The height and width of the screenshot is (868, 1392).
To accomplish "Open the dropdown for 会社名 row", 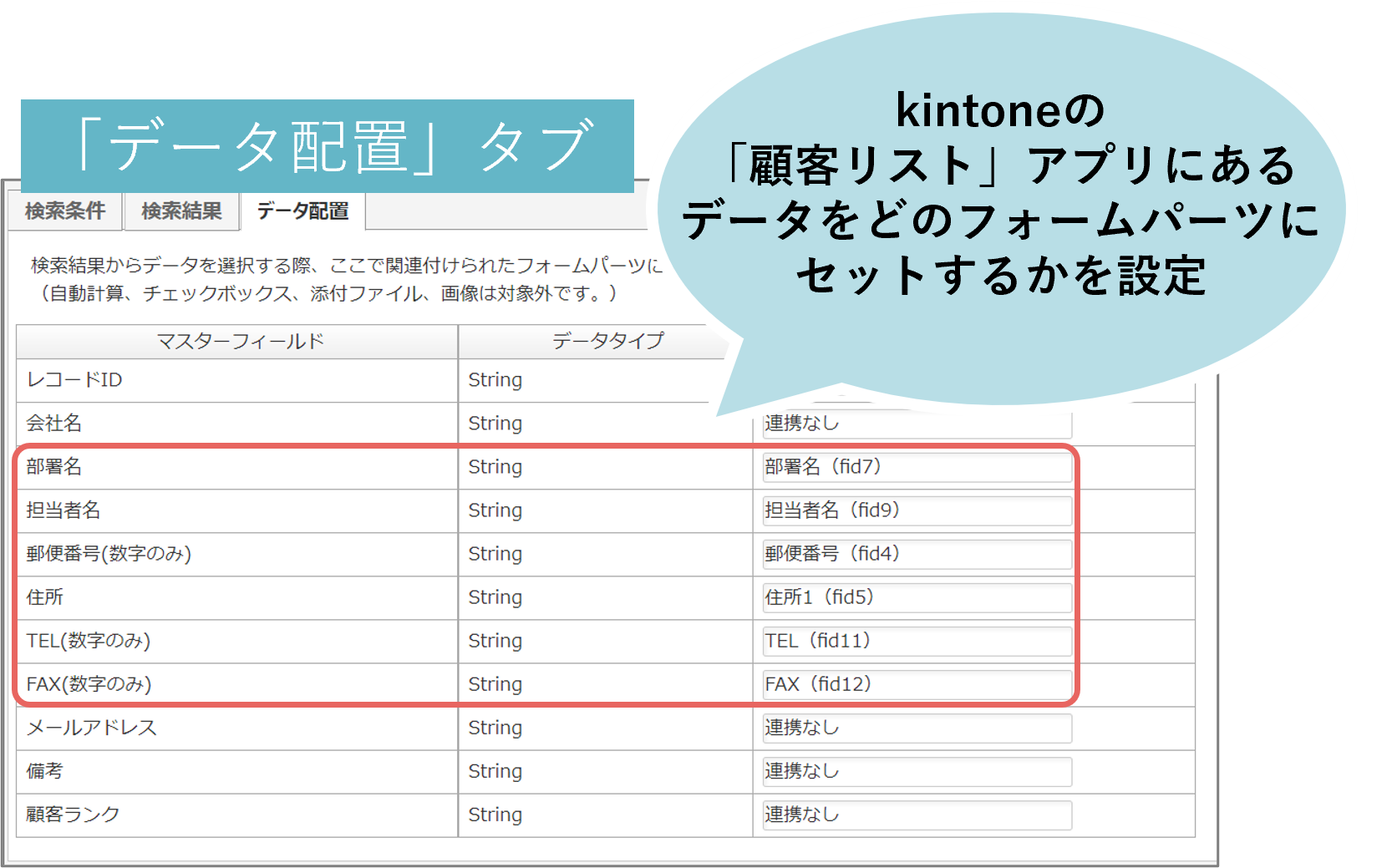I will (917, 424).
